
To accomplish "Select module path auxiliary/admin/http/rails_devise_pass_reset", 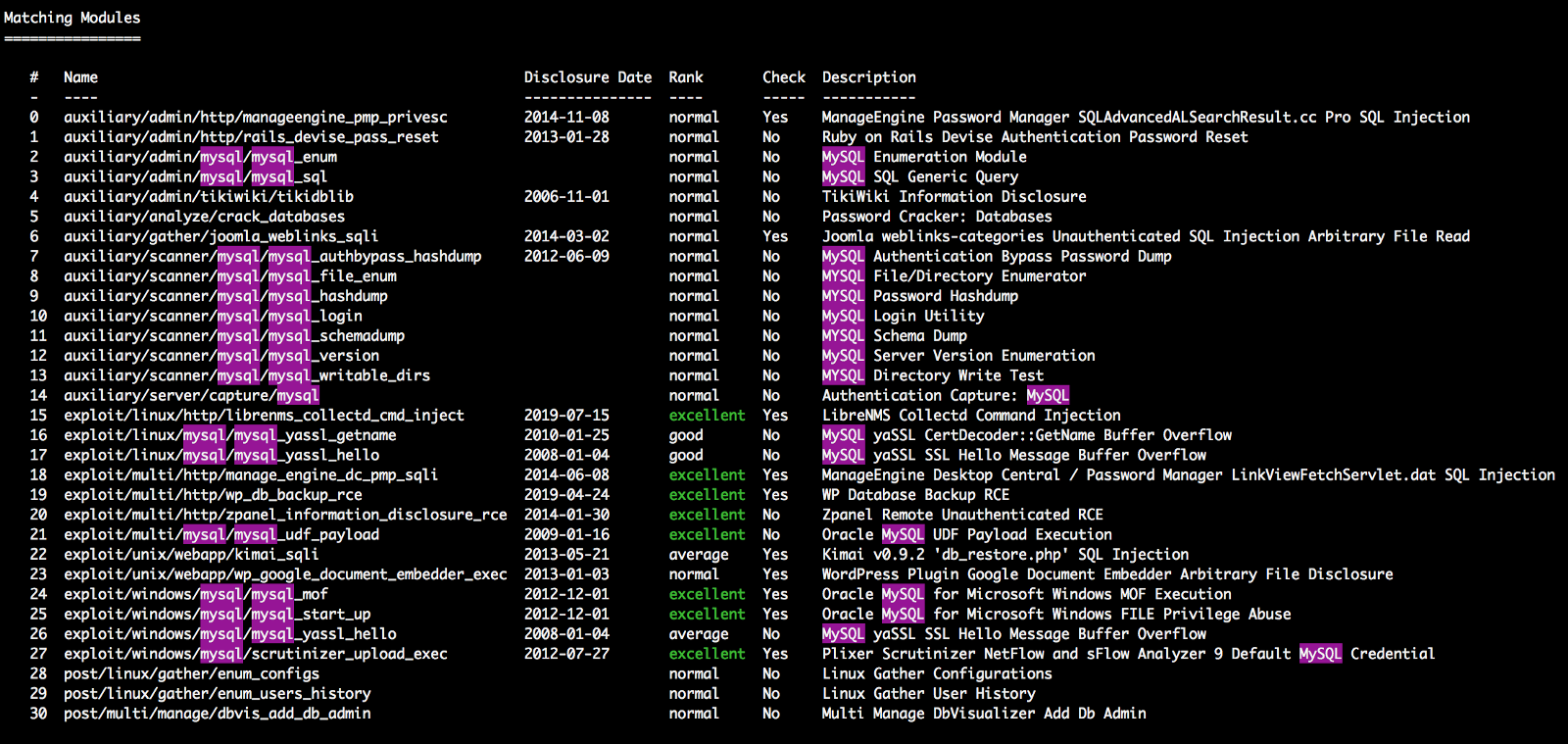I will (251, 137).
